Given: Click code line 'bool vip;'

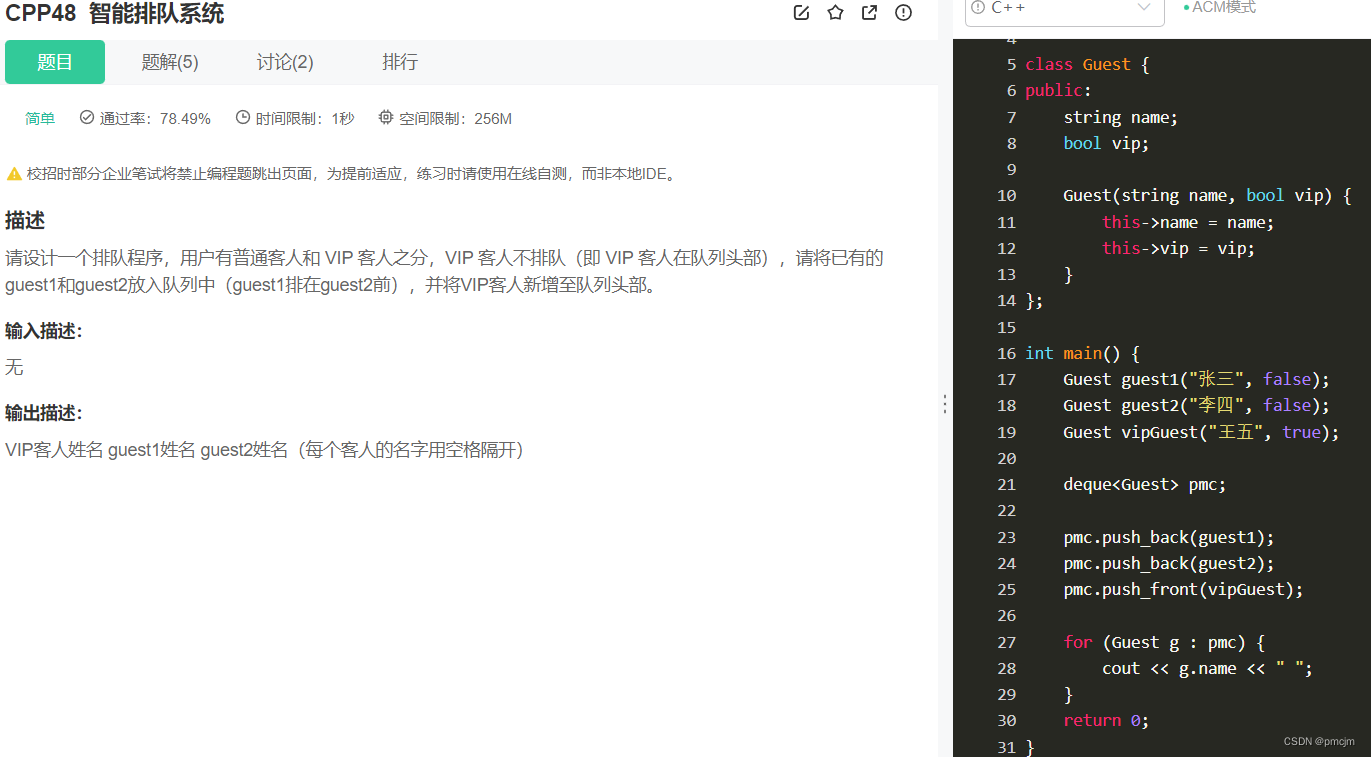Looking at the screenshot, I should click(x=1106, y=143).
